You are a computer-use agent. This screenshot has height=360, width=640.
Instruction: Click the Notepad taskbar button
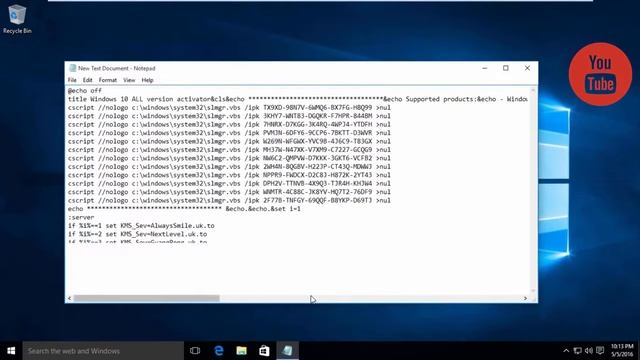point(287,351)
